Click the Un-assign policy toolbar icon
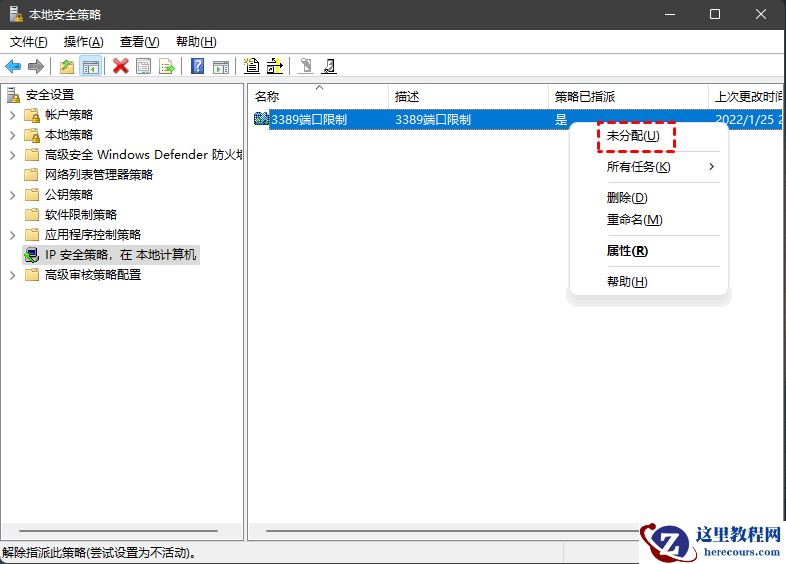Image resolution: width=786 pixels, height=564 pixels. [x=329, y=66]
